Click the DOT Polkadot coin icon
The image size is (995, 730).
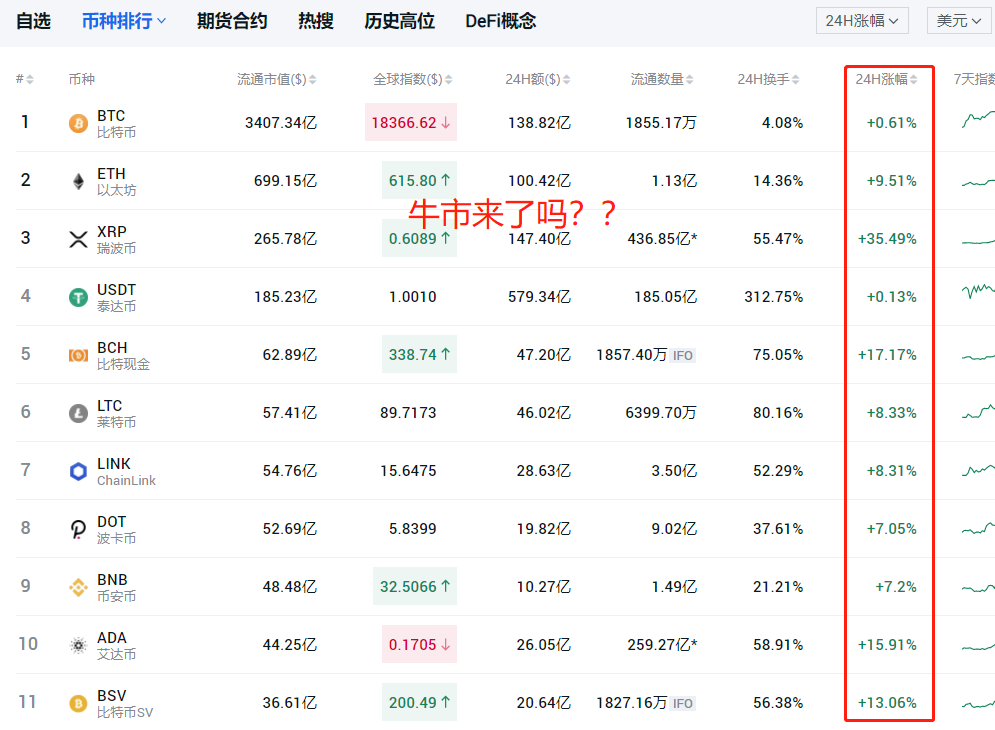(x=77, y=529)
